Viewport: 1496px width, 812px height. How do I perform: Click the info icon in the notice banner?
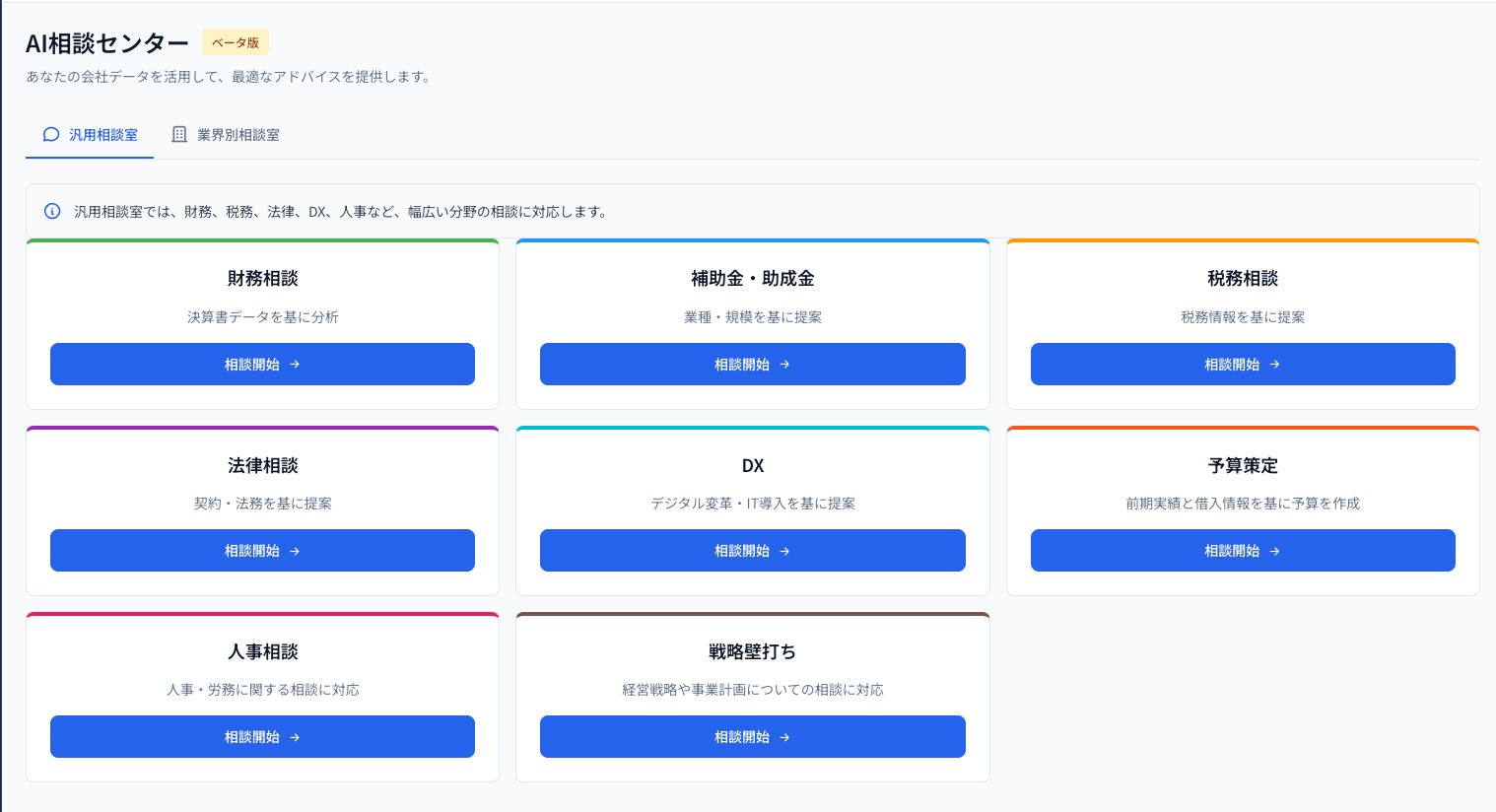pyautogui.click(x=49, y=211)
